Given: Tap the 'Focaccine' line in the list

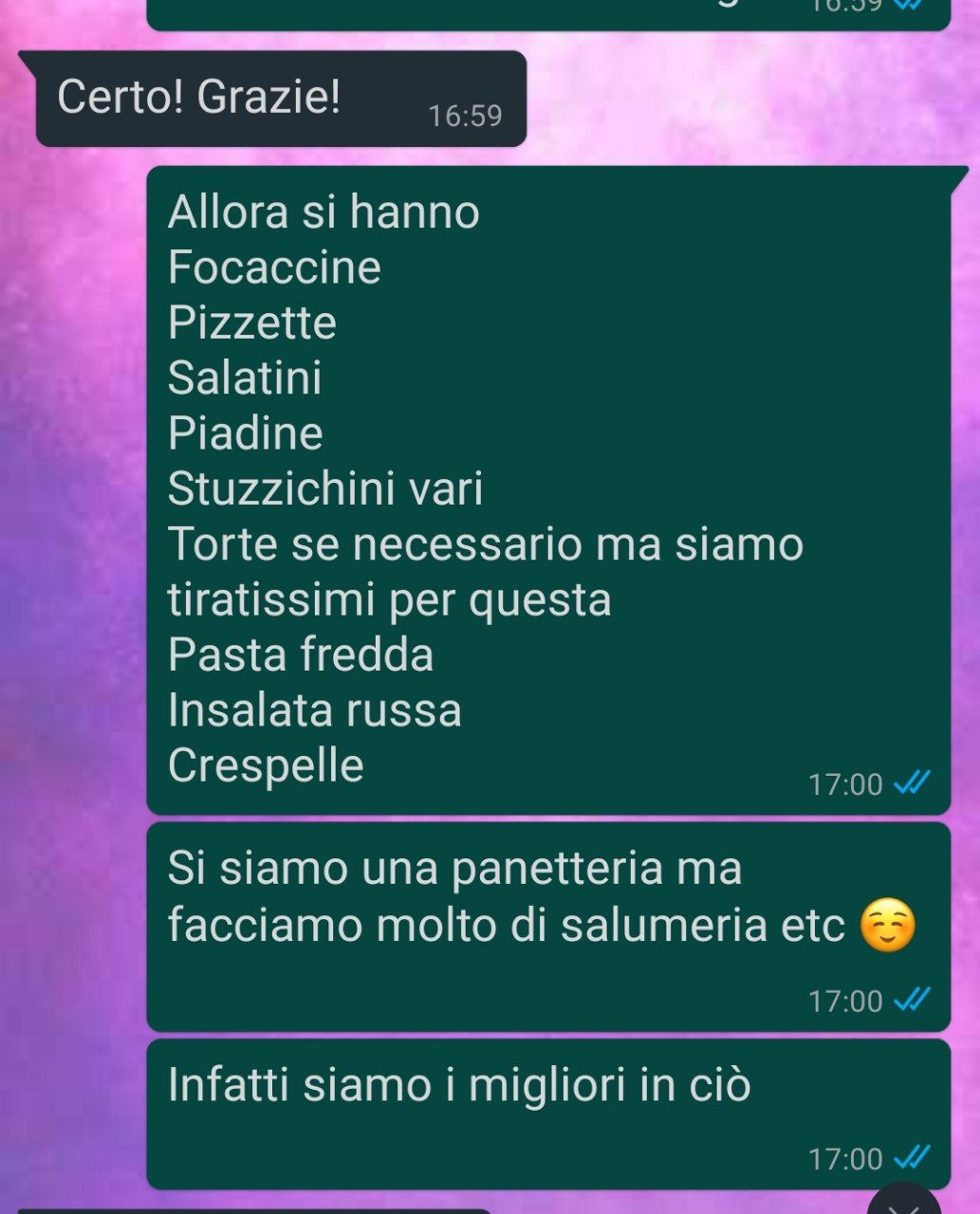Looking at the screenshot, I should [x=274, y=267].
